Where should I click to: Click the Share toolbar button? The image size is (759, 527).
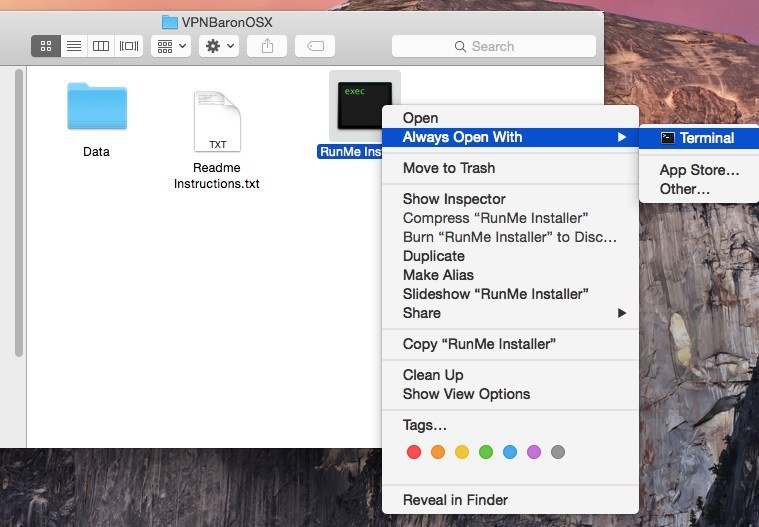pos(267,46)
